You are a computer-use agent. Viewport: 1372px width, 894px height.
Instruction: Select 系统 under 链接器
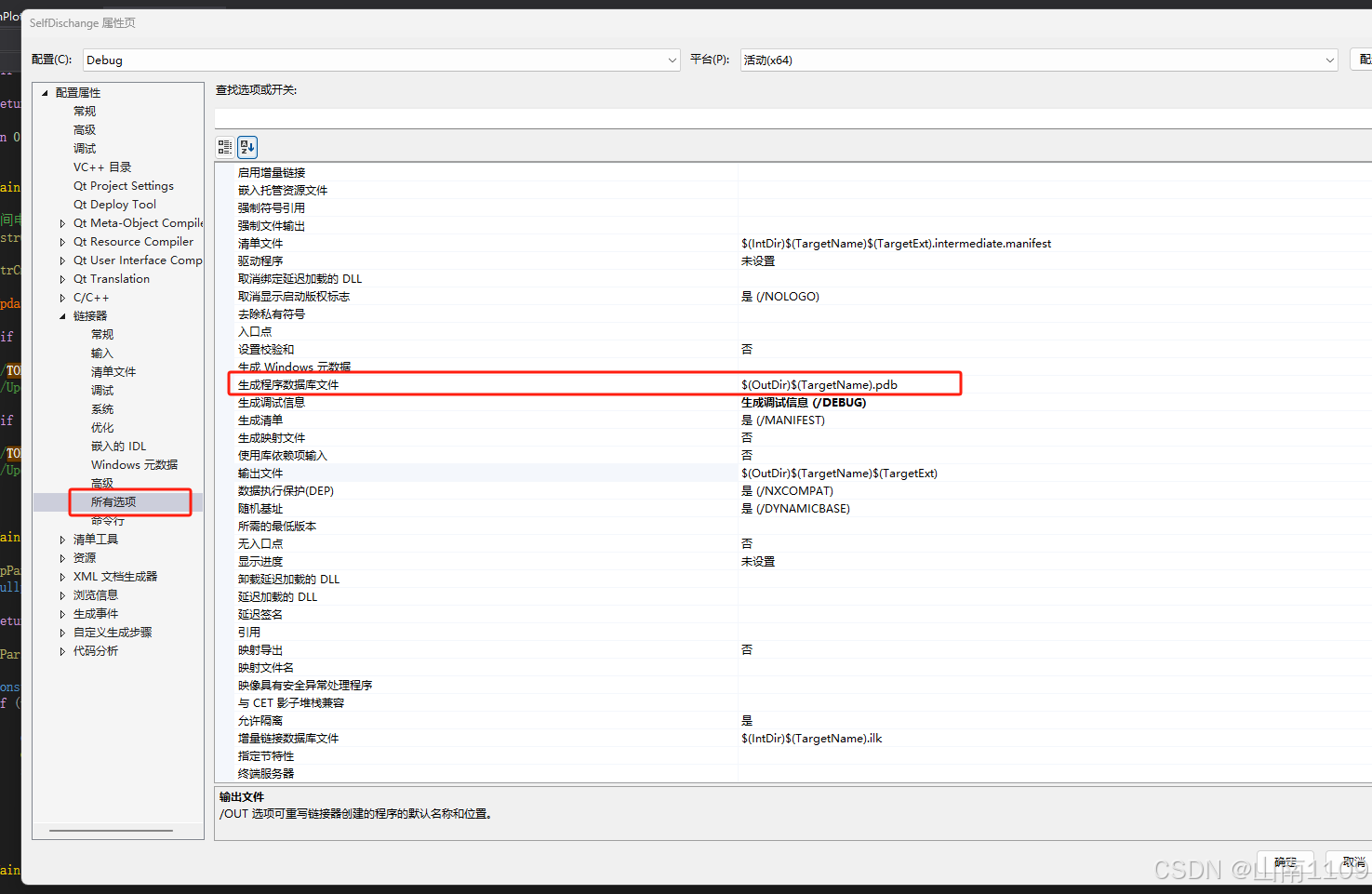[102, 409]
